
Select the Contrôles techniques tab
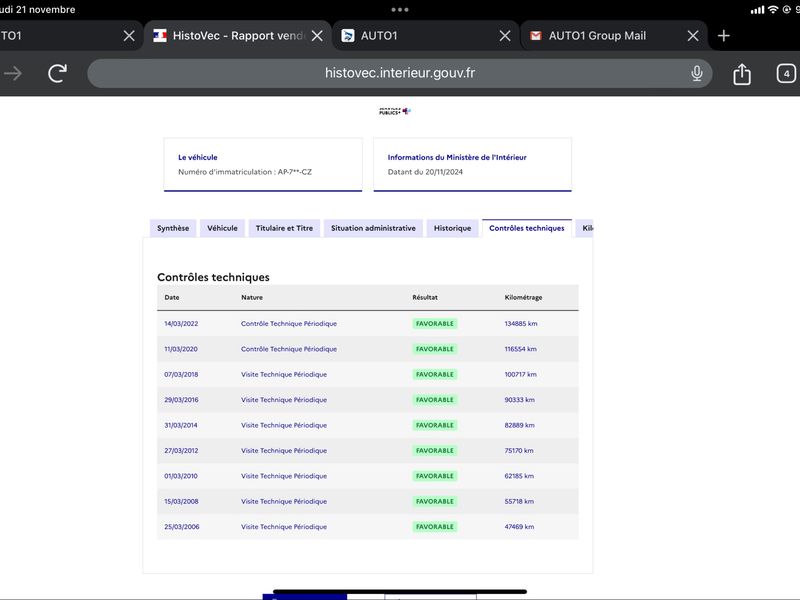527,228
